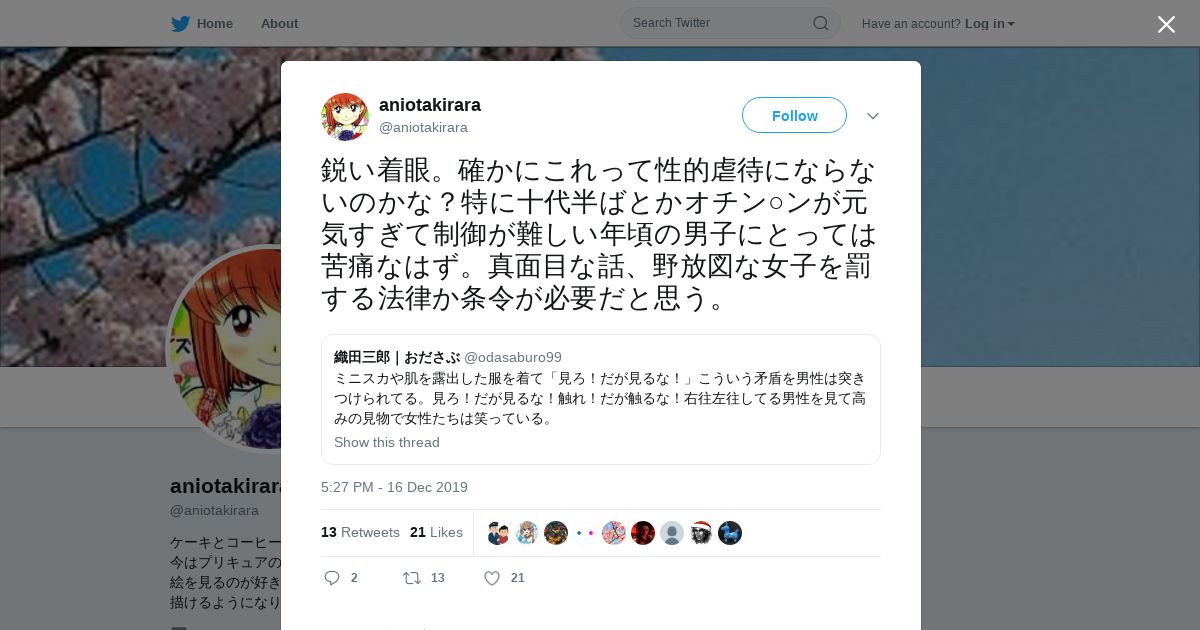The image size is (1200, 630).
Task: Go to Home tab
Action: point(215,24)
